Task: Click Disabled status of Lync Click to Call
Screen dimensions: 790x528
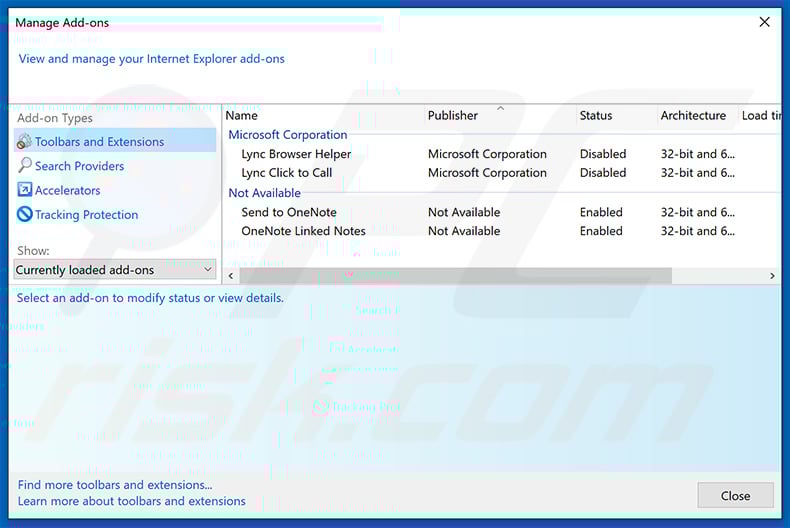Action: [x=603, y=173]
